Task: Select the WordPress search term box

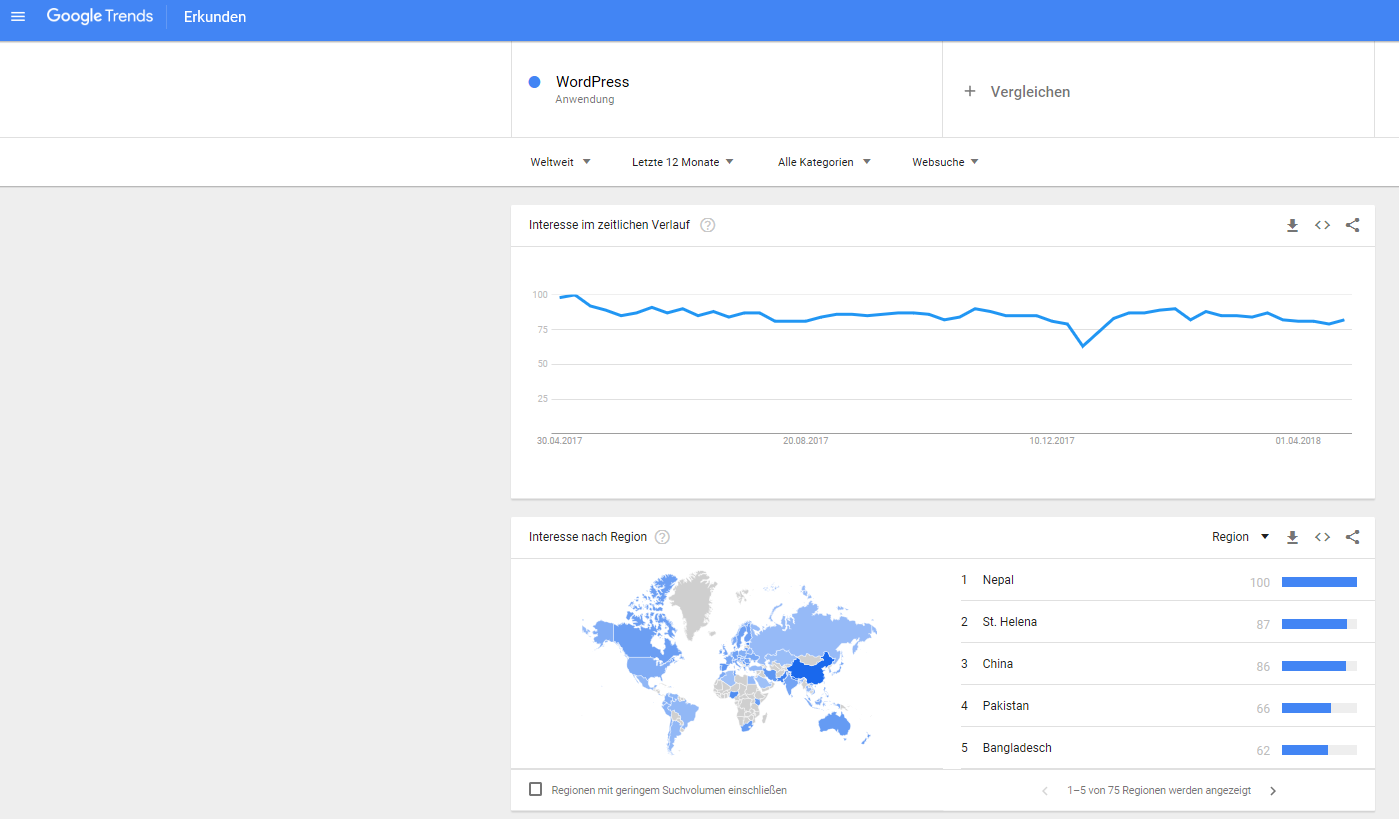Action: pyautogui.click(x=727, y=90)
